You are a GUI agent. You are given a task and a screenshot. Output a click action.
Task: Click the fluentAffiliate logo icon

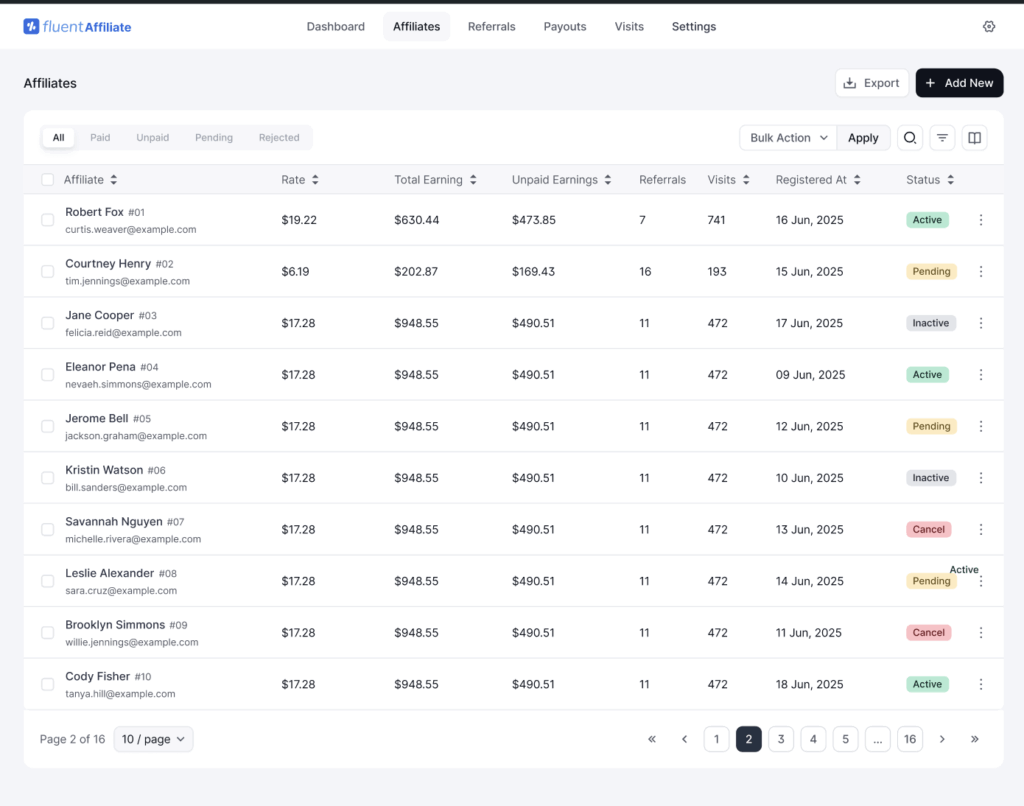pos(31,26)
